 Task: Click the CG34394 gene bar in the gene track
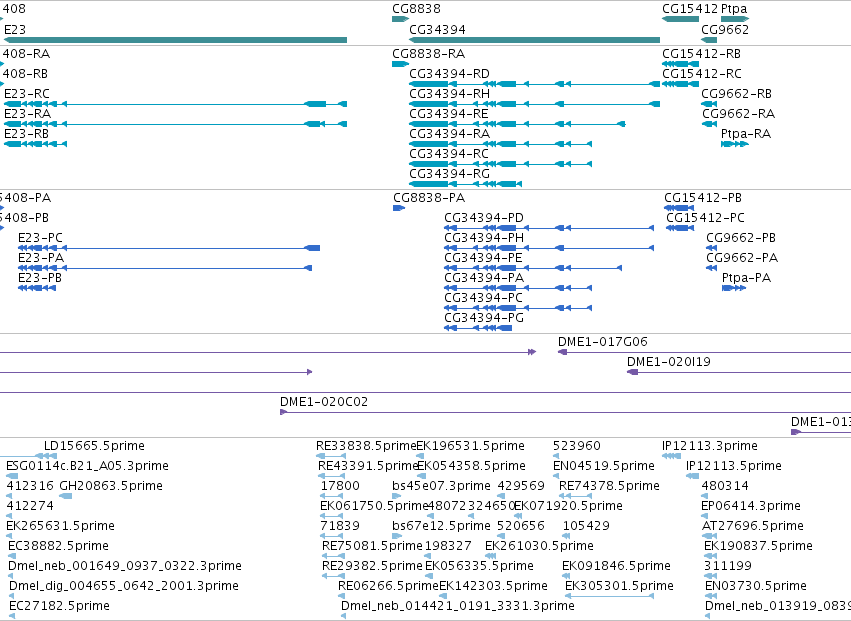click(535, 40)
